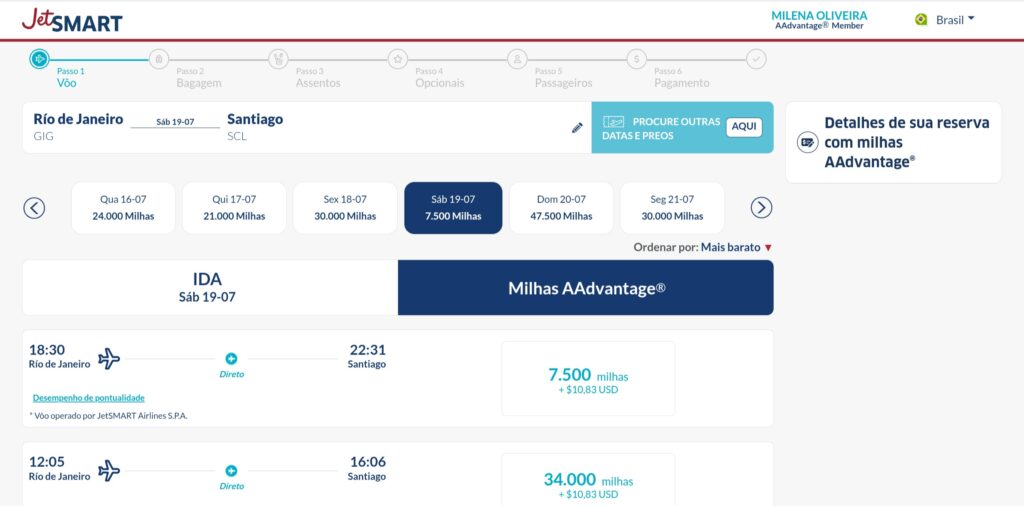The height and width of the screenshot is (506, 1024).
Task: Expand direct flight info for 12:05 flight
Action: (x=232, y=471)
